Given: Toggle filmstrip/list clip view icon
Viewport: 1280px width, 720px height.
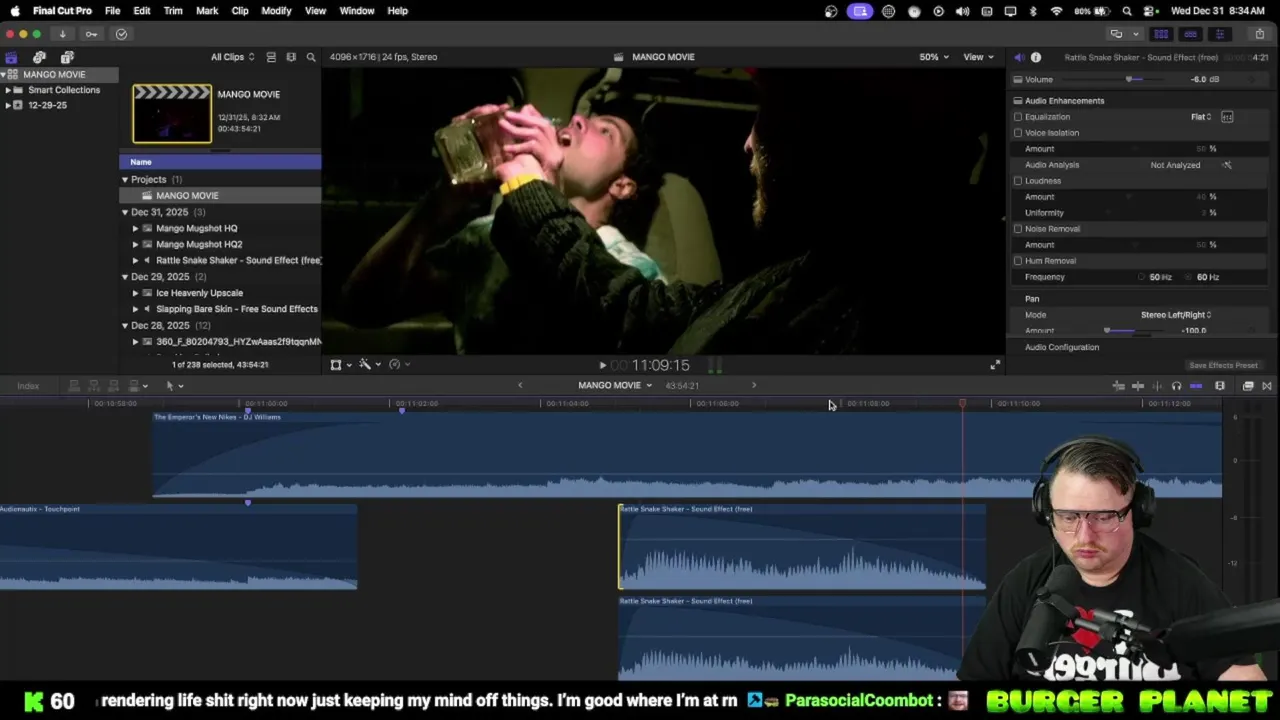Looking at the screenshot, I should click(x=271, y=57).
